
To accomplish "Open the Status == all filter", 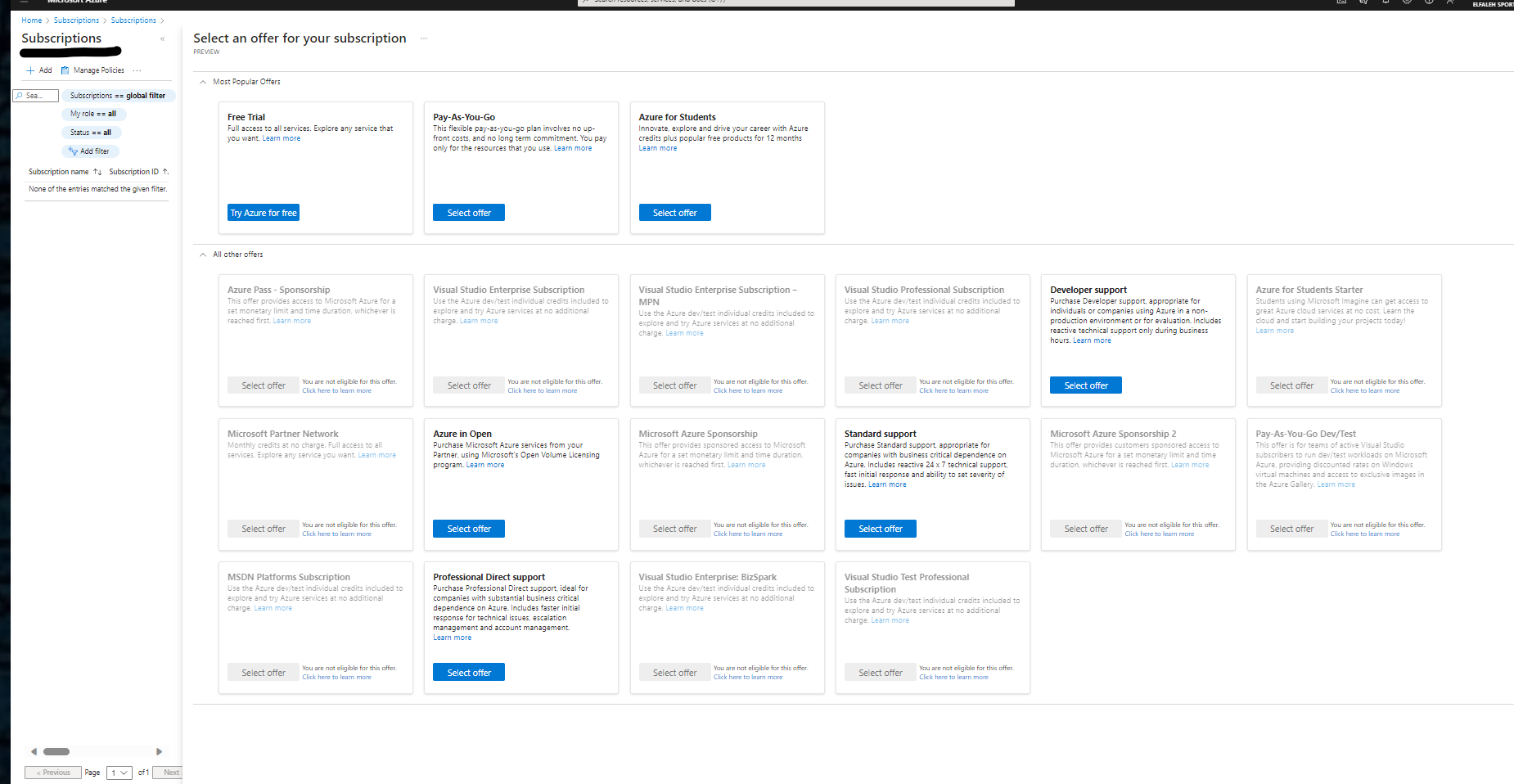I will point(91,133).
